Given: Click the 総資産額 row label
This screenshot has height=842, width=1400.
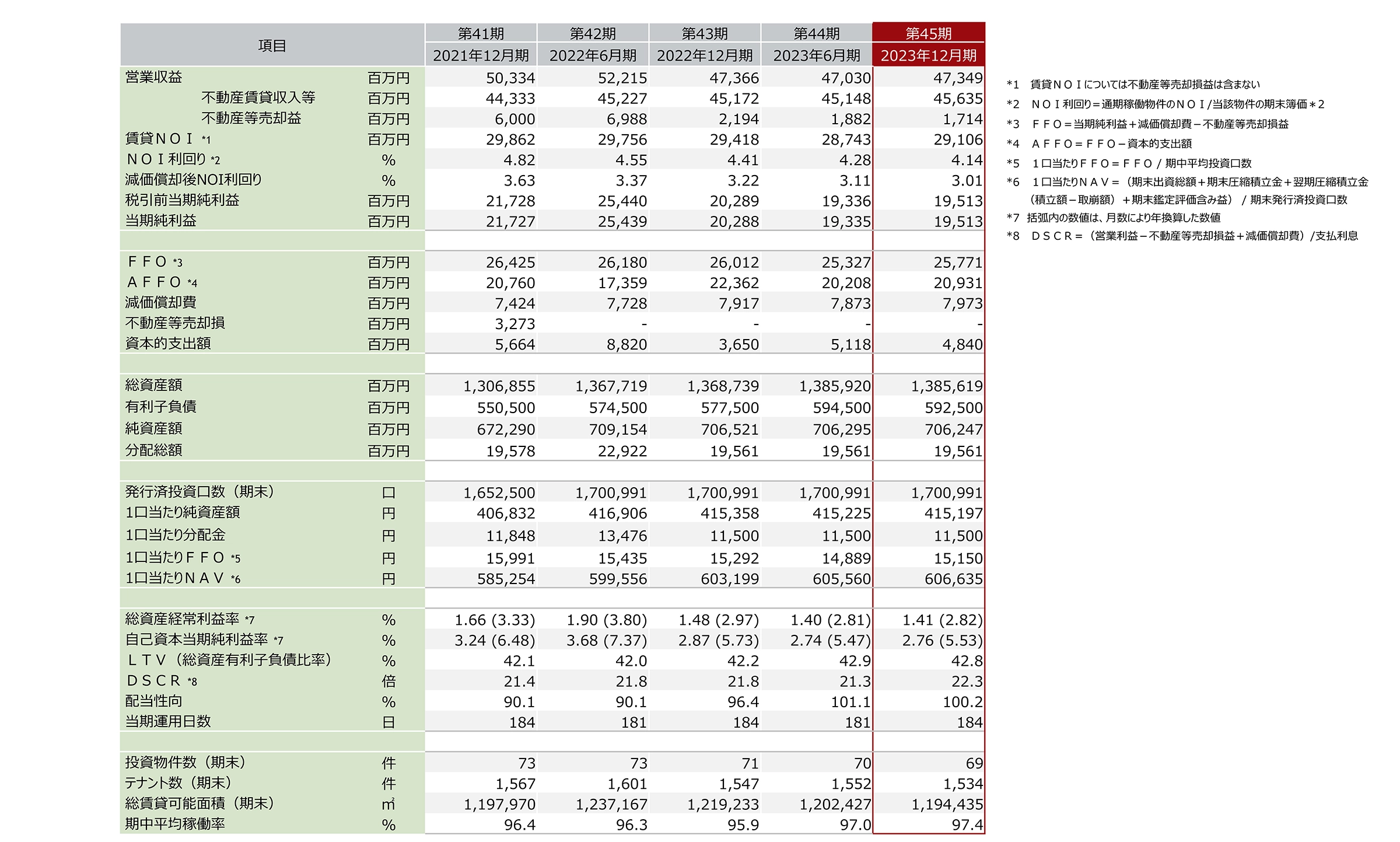Looking at the screenshot, I should (x=153, y=385).
